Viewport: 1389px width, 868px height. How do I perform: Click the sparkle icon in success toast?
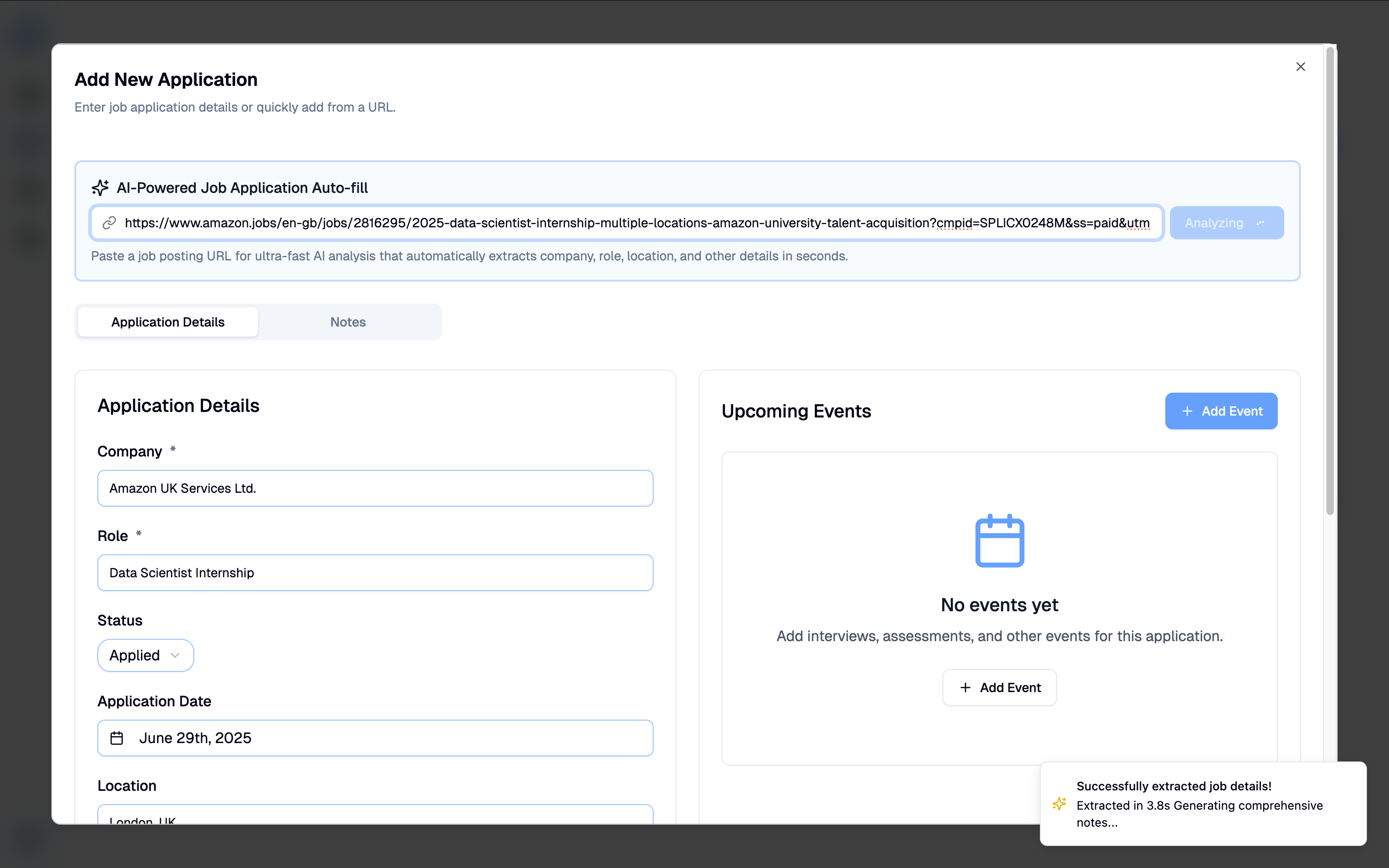(1059, 804)
